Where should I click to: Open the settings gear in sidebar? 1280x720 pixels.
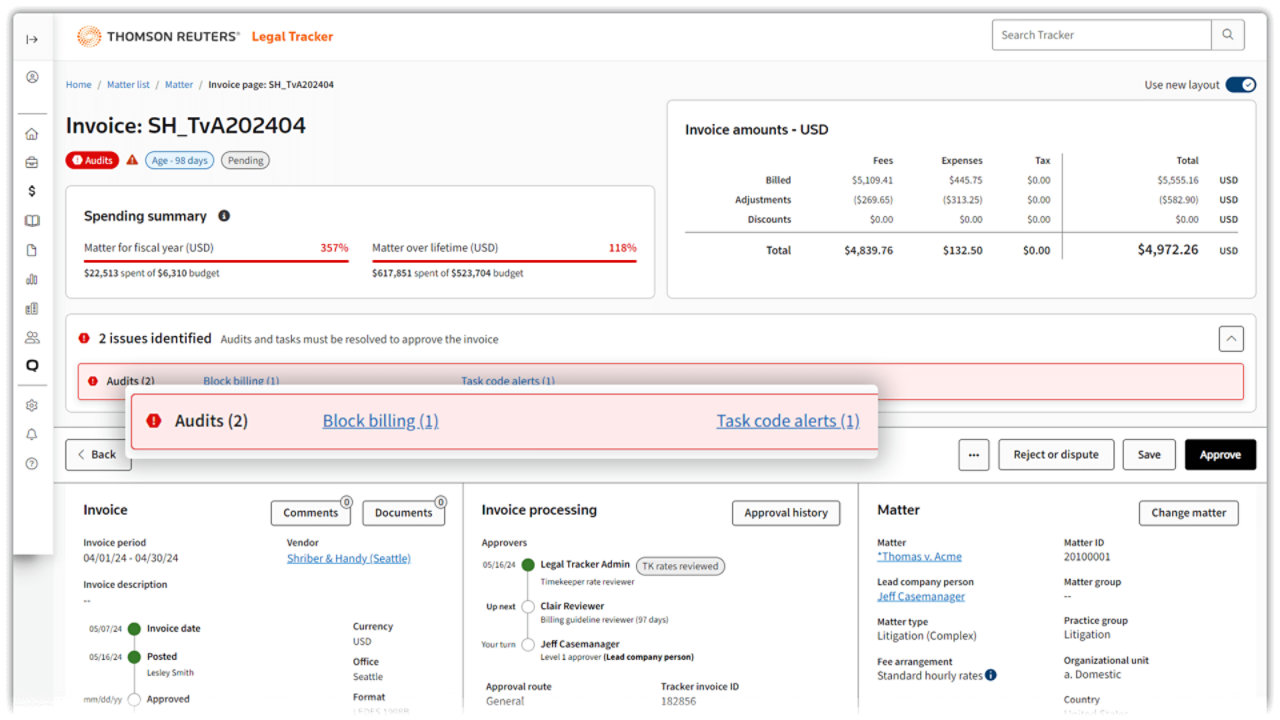[x=32, y=406]
